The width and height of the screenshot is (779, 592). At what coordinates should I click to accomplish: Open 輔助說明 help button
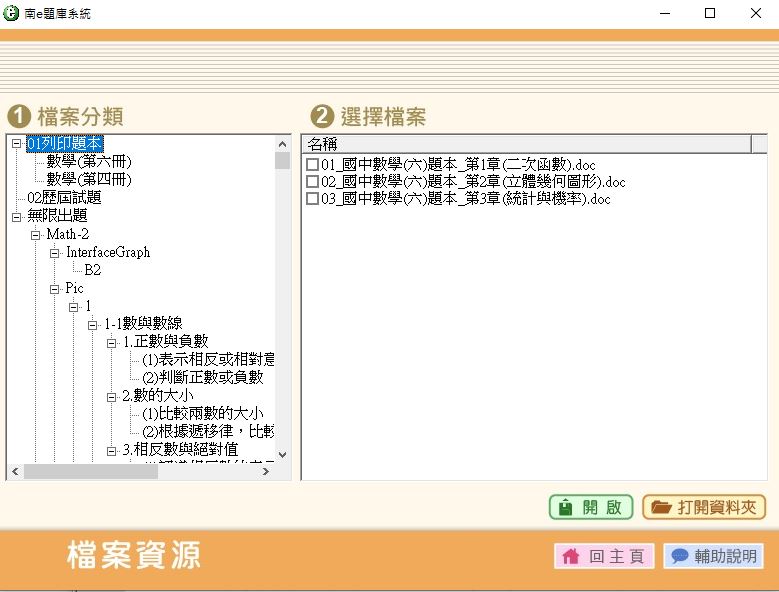click(714, 556)
